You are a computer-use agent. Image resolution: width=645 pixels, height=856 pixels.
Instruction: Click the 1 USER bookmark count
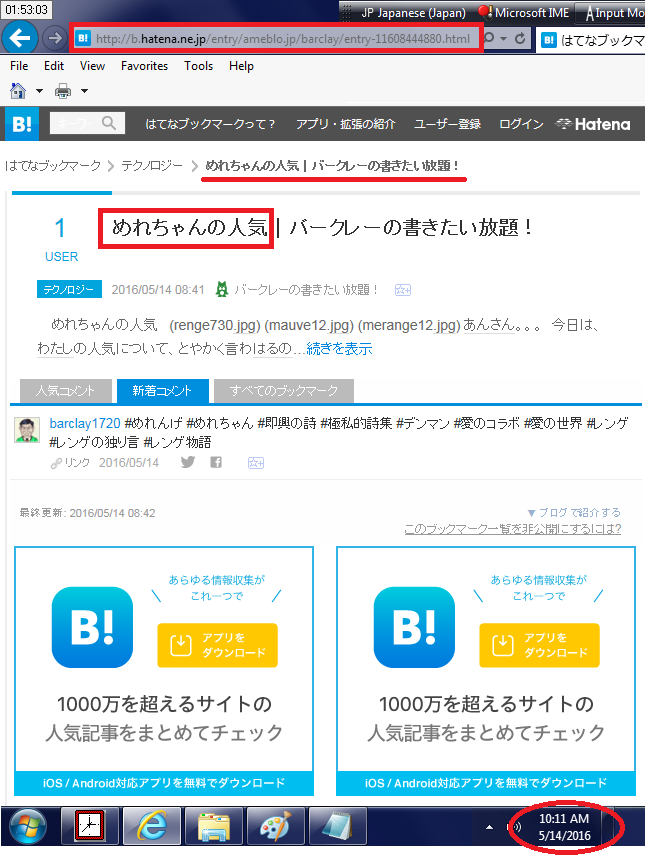[61, 239]
